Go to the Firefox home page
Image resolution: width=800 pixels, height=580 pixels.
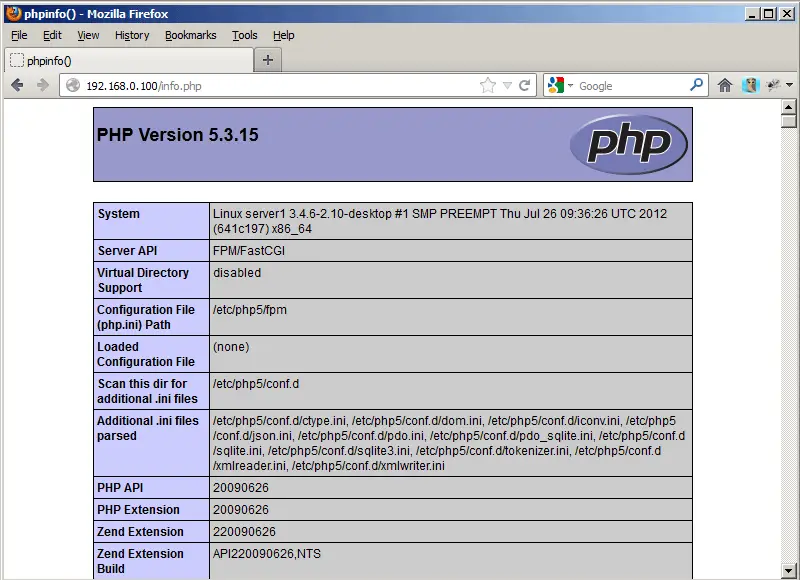(x=725, y=85)
